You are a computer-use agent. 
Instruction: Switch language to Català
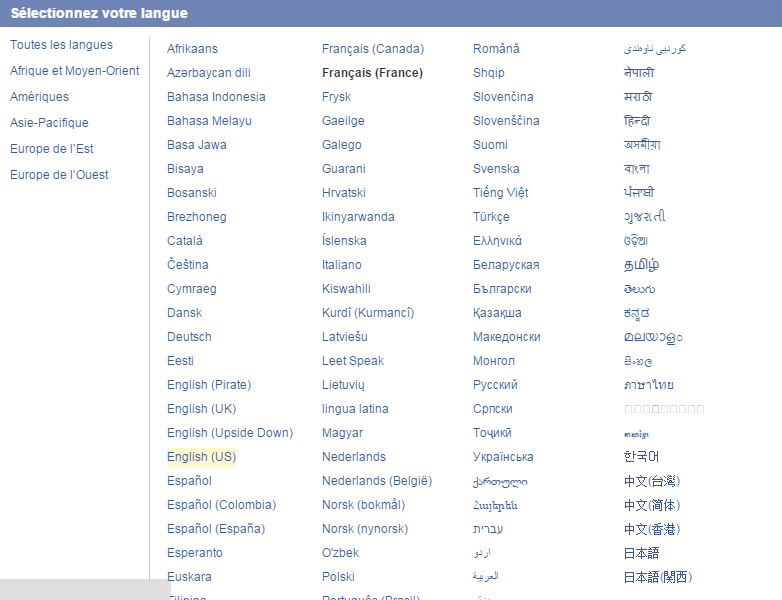185,240
